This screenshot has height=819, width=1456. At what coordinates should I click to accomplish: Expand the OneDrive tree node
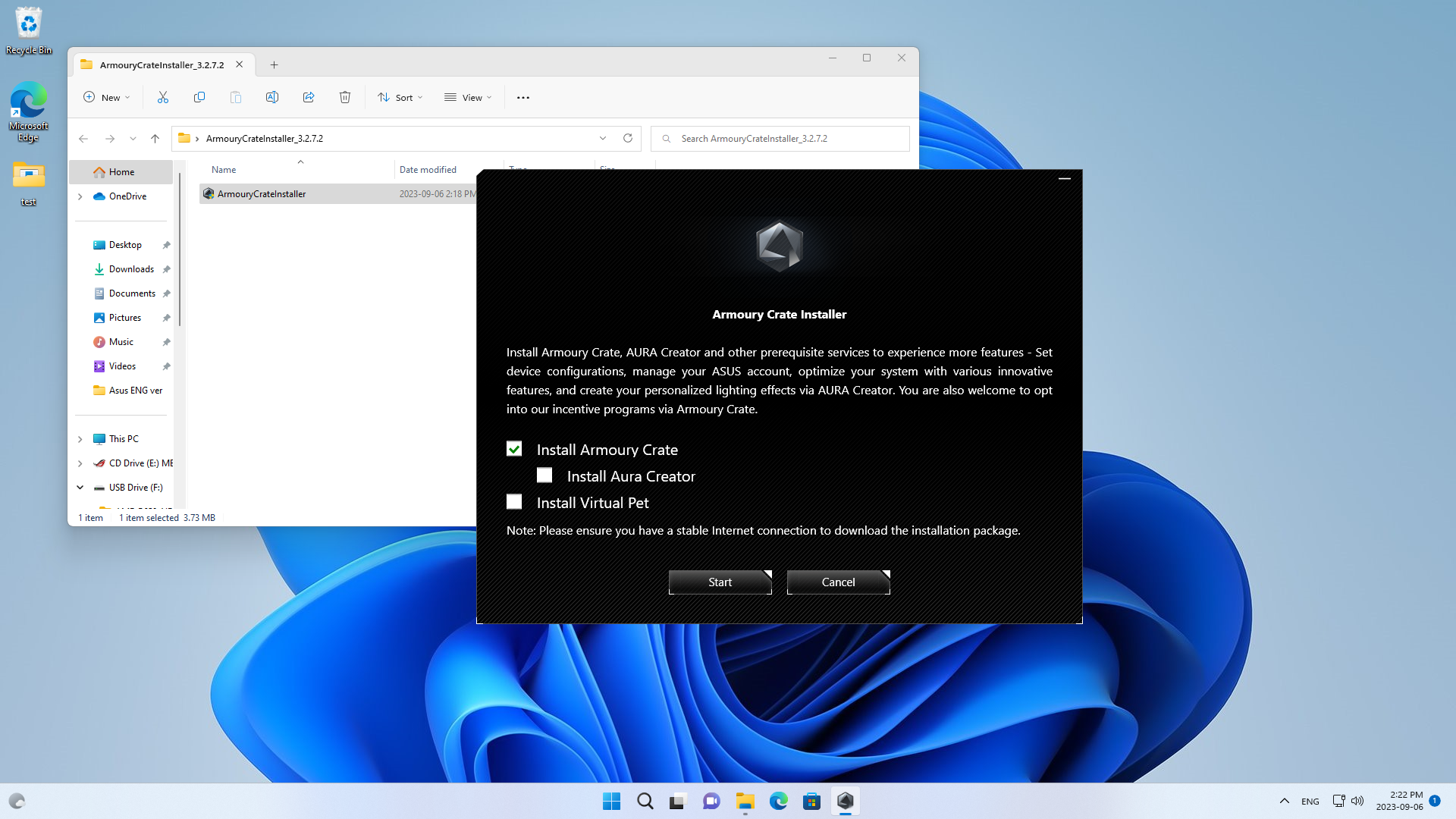click(x=80, y=196)
